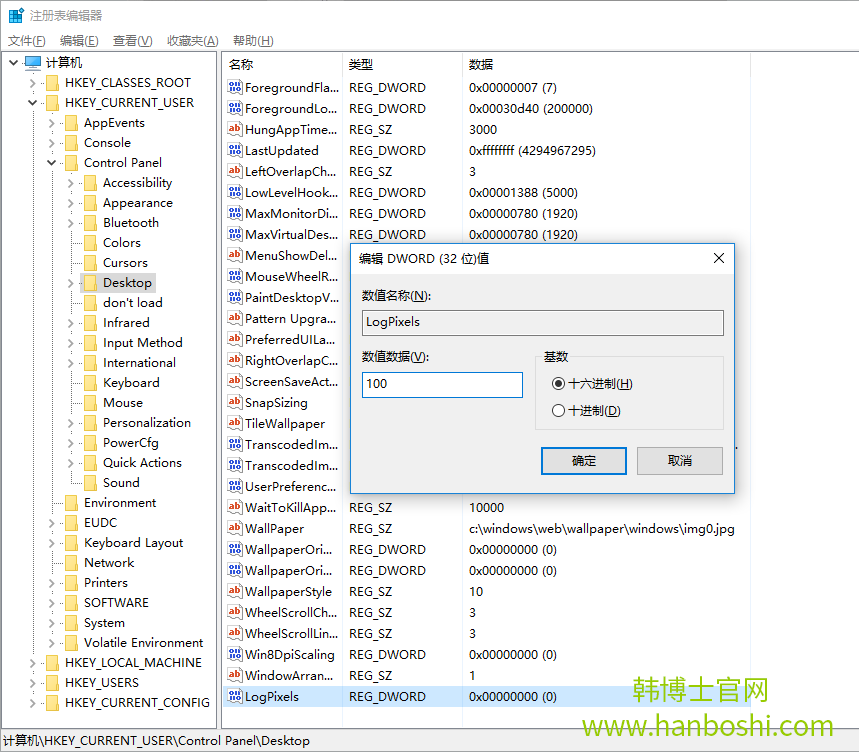
Task: Click the string icon beside HungAppTime­out
Action: click(x=236, y=129)
